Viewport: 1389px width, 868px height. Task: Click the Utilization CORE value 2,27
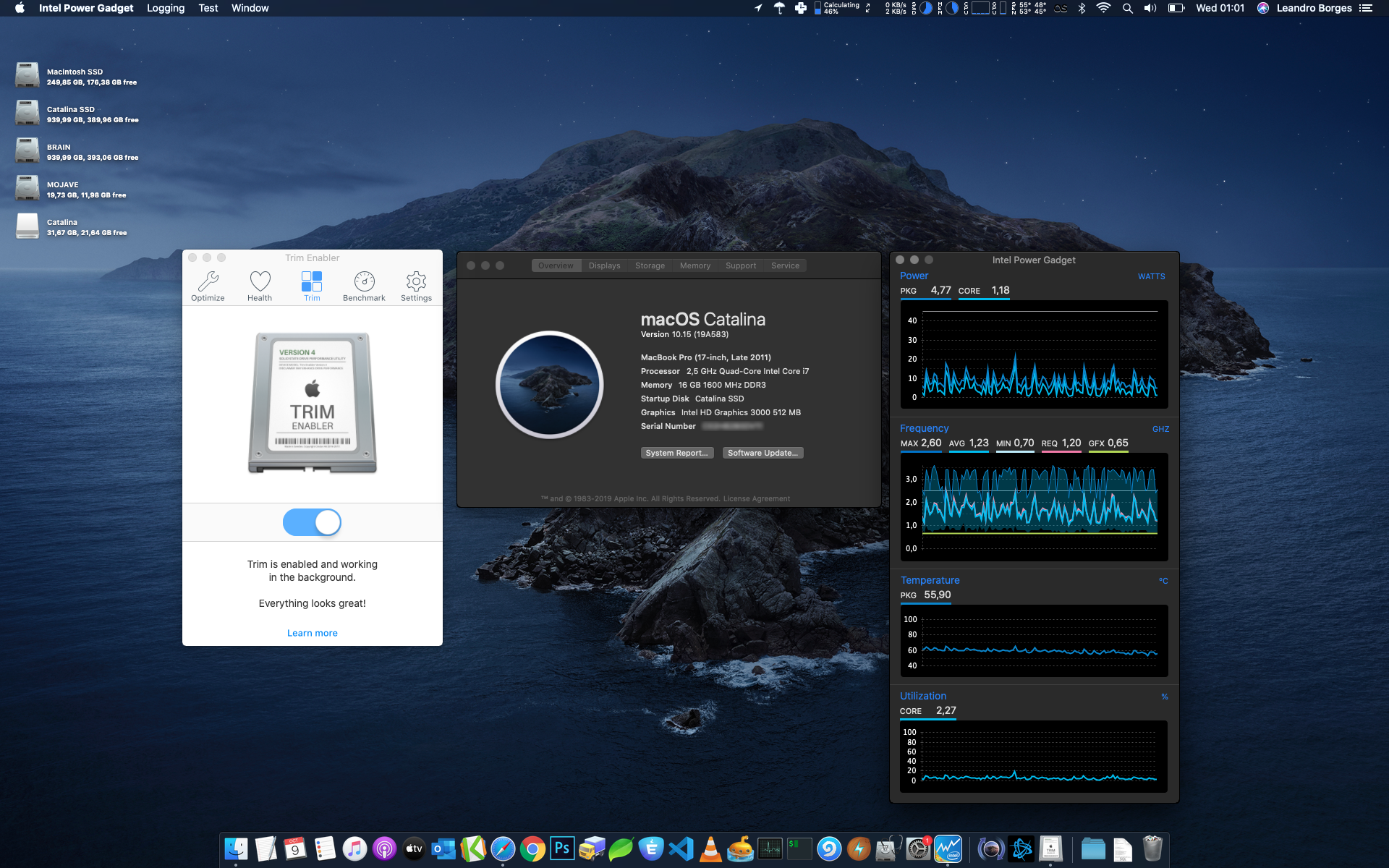tap(946, 710)
